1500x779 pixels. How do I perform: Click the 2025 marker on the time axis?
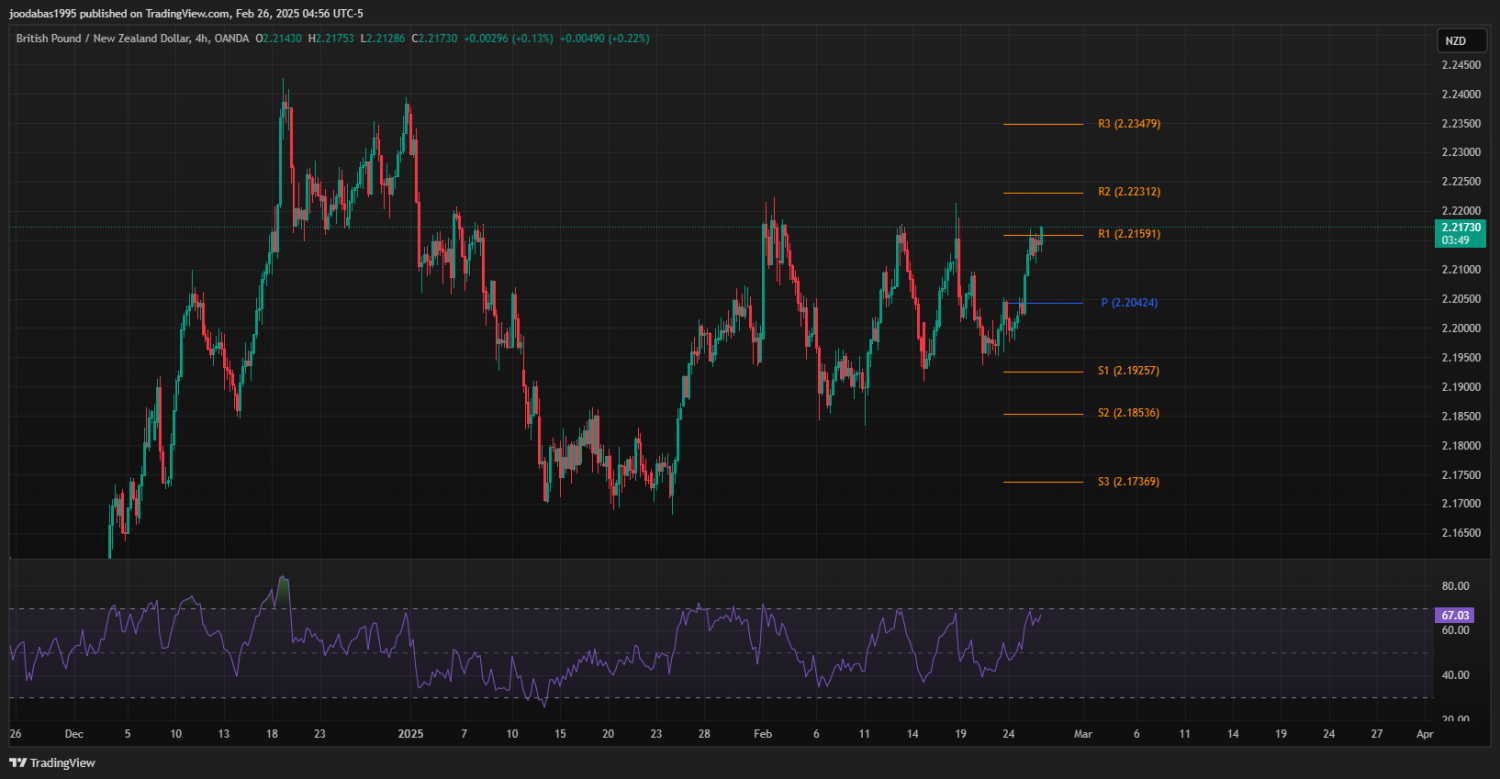(411, 733)
